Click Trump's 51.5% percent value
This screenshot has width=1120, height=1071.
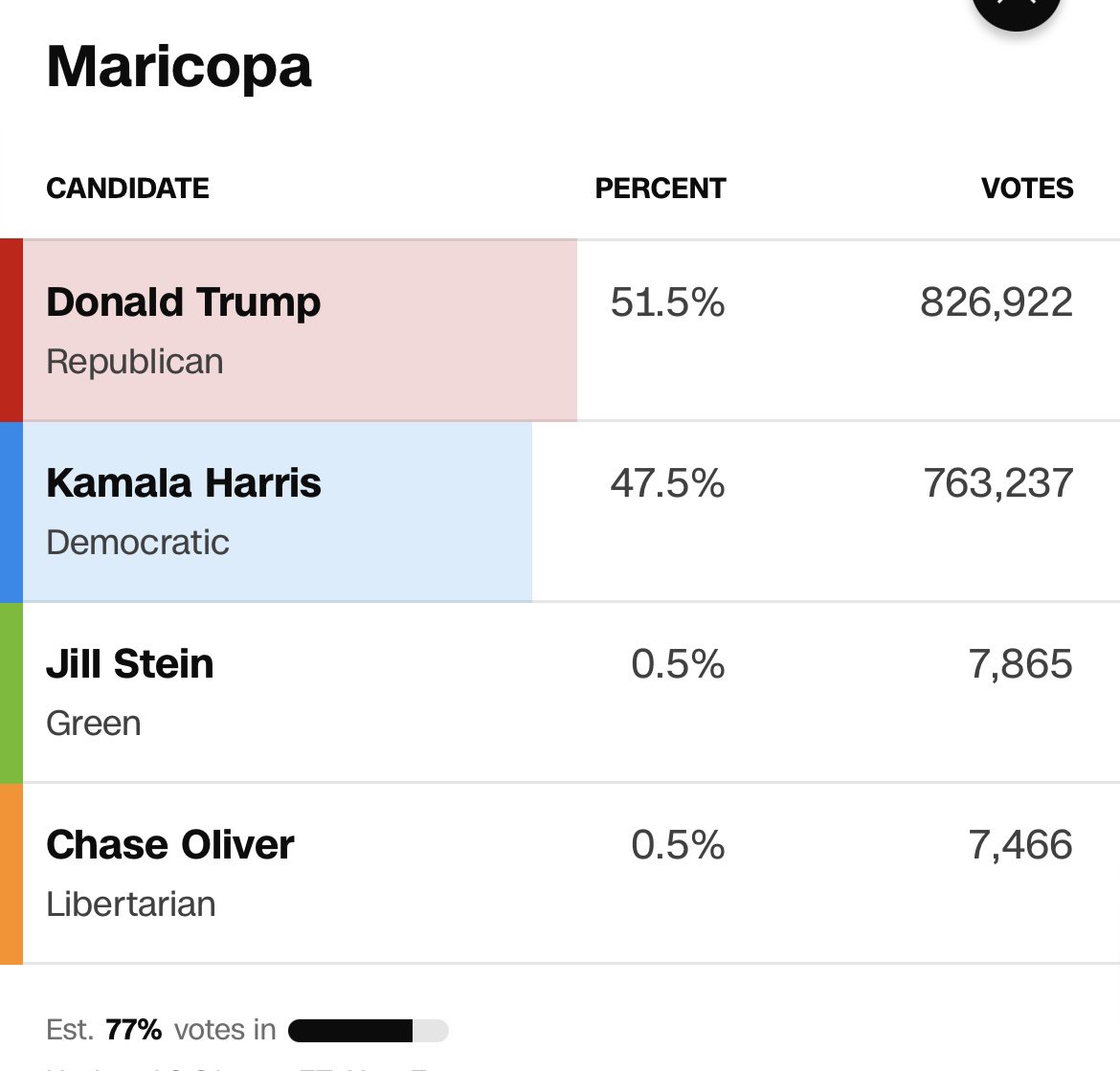coord(667,302)
